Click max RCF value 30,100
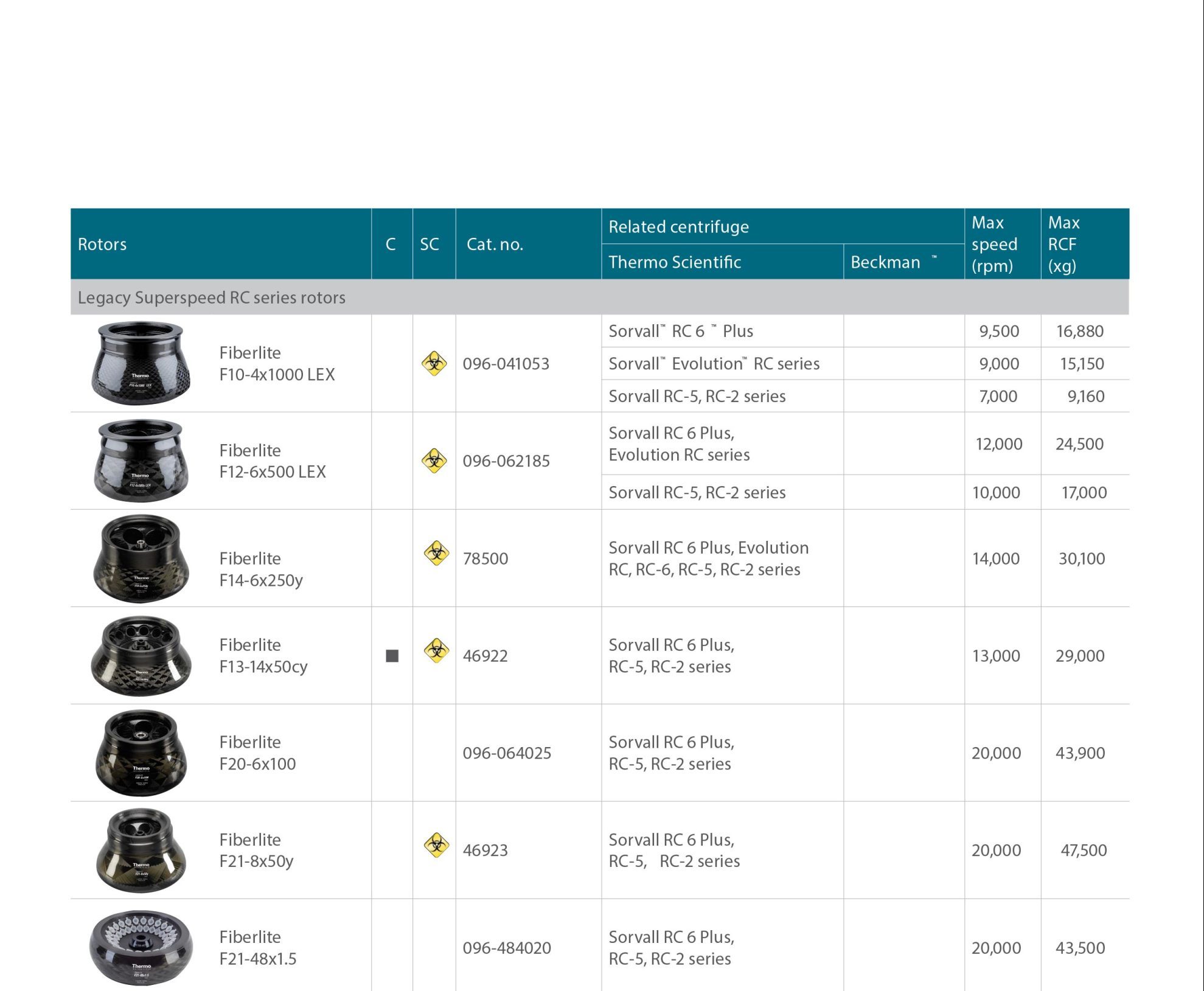The height and width of the screenshot is (991, 1204). [1082, 558]
